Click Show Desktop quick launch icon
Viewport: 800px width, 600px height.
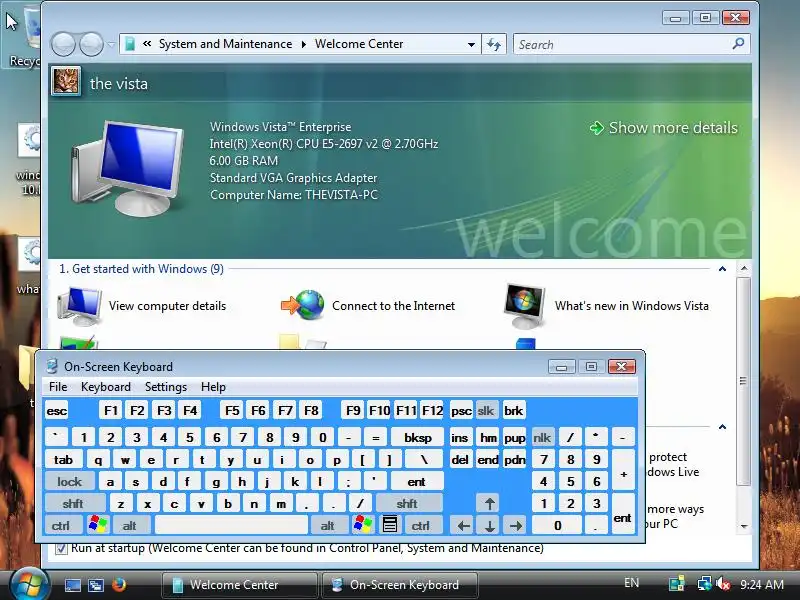pyautogui.click(x=72, y=585)
